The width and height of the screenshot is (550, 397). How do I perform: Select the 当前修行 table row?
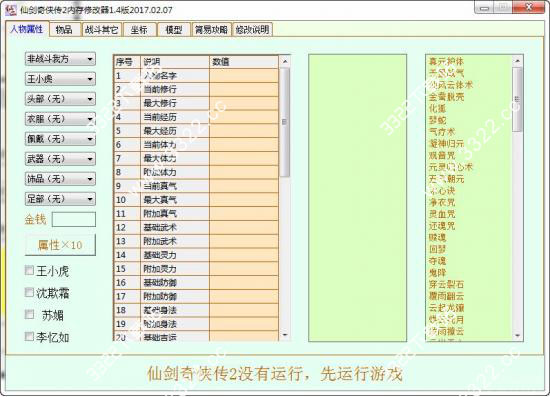[x=196, y=89]
